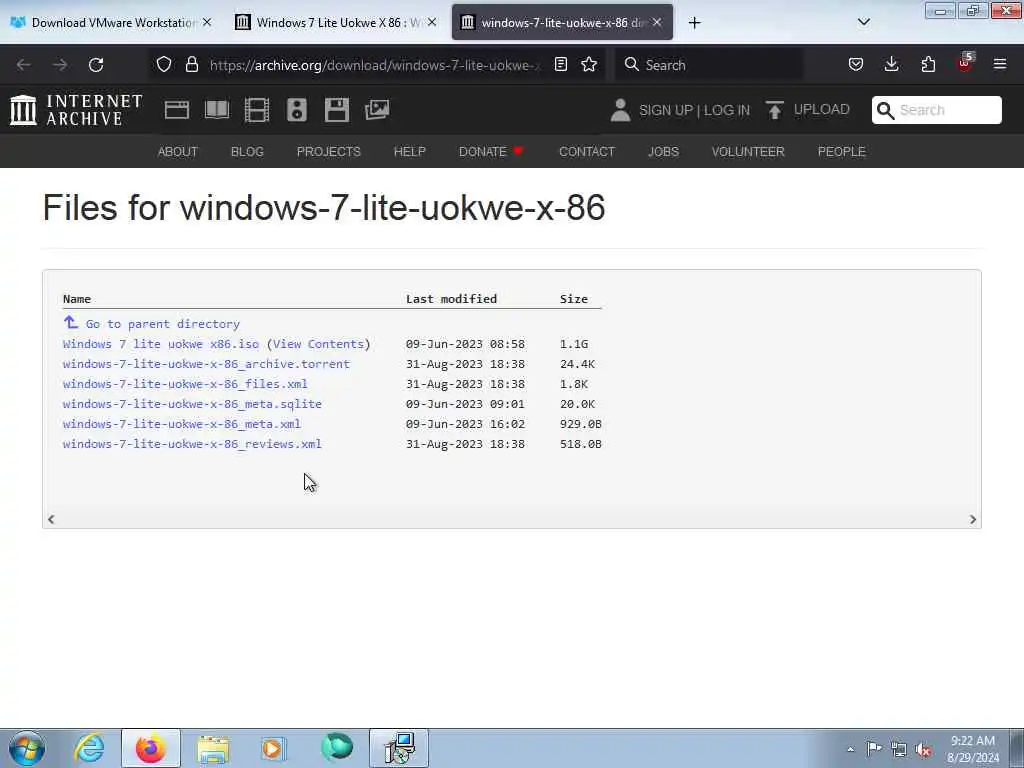Image resolution: width=1024 pixels, height=768 pixels.
Task: Click the go-to-parent-directory arrow icon
Action: 71,323
